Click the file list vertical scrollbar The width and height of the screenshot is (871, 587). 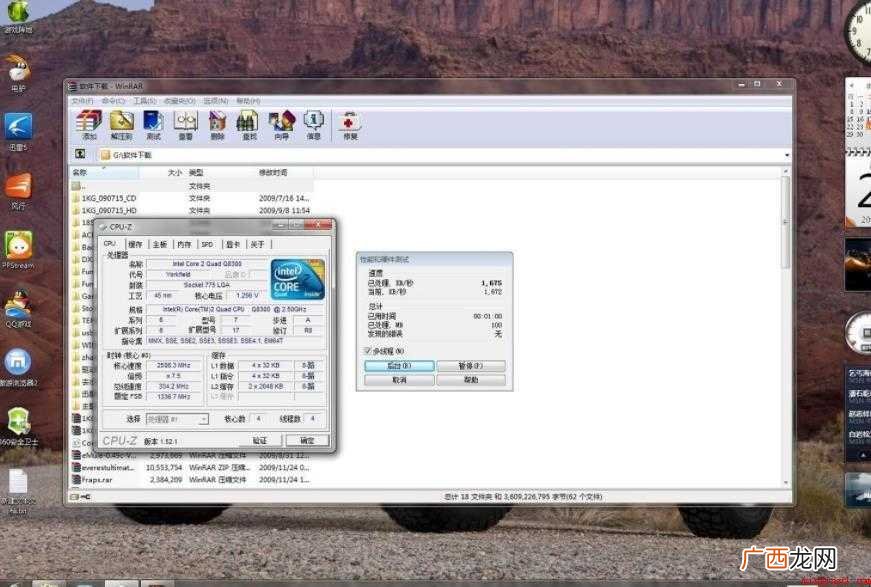pos(785,328)
